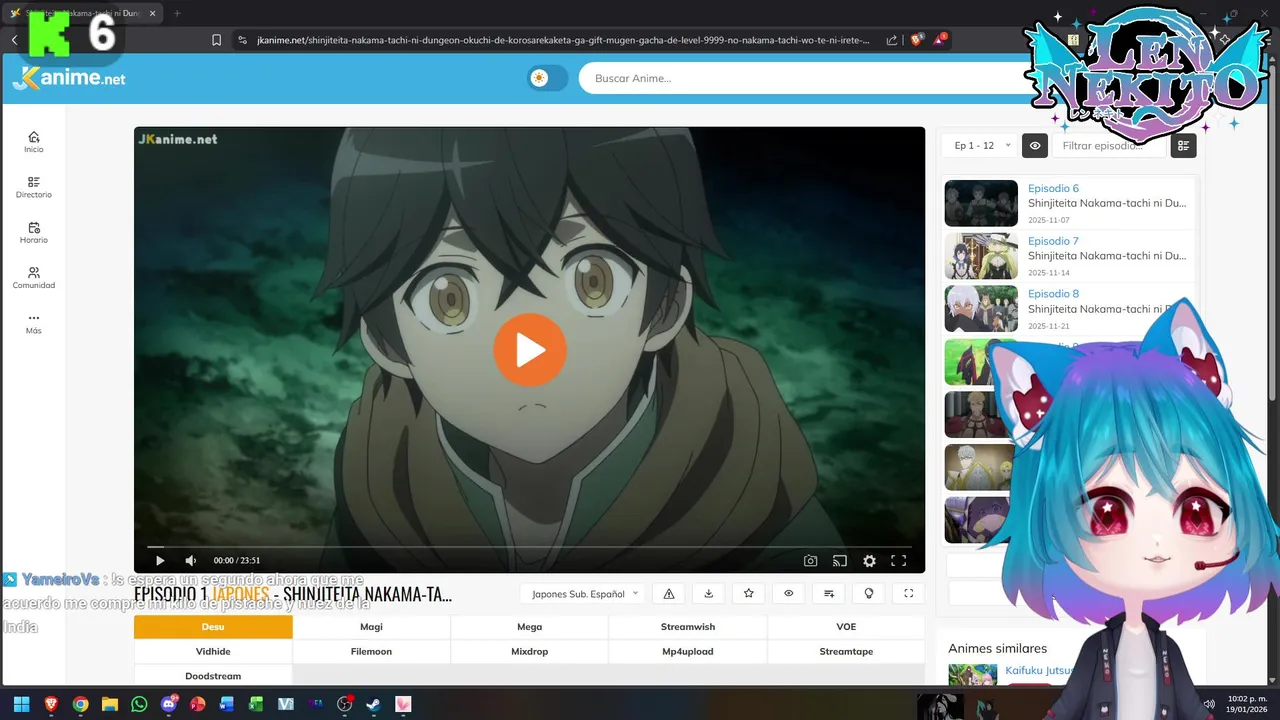The width and height of the screenshot is (1280, 720).
Task: Mark episode as watched with the eye button
Action: (789, 594)
